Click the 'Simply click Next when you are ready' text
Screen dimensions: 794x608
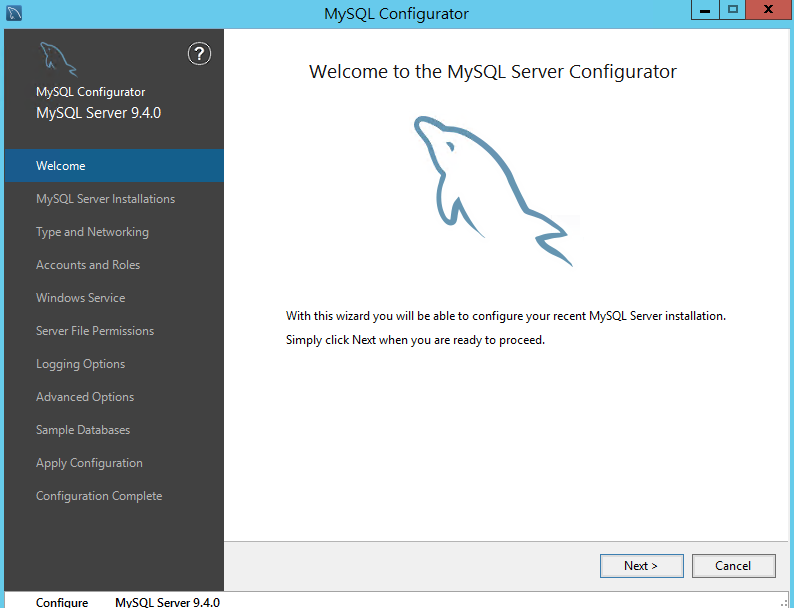415,340
